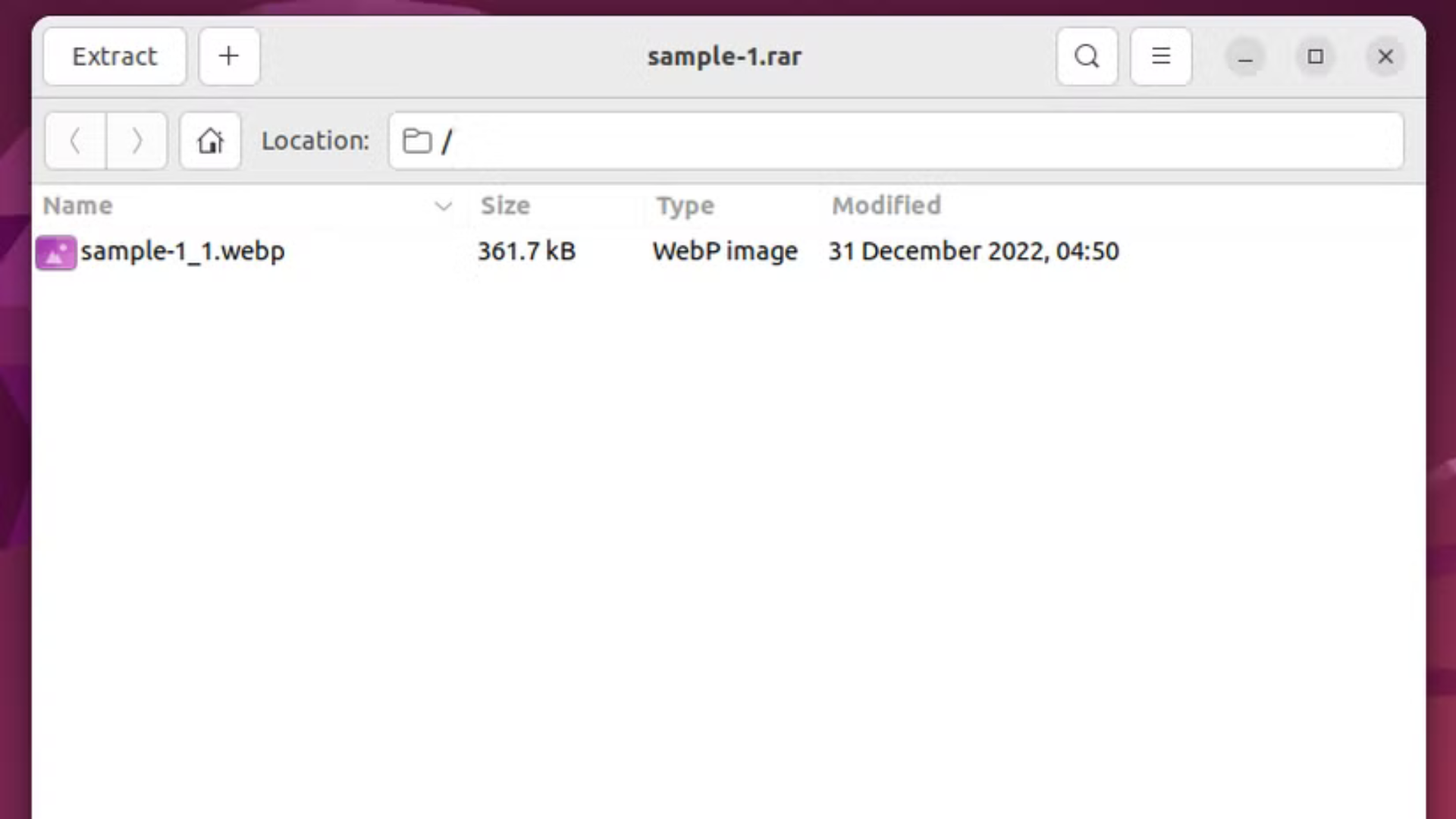Viewport: 1456px width, 819px height.
Task: Click the sample-1.rar window title
Action: 724,57
